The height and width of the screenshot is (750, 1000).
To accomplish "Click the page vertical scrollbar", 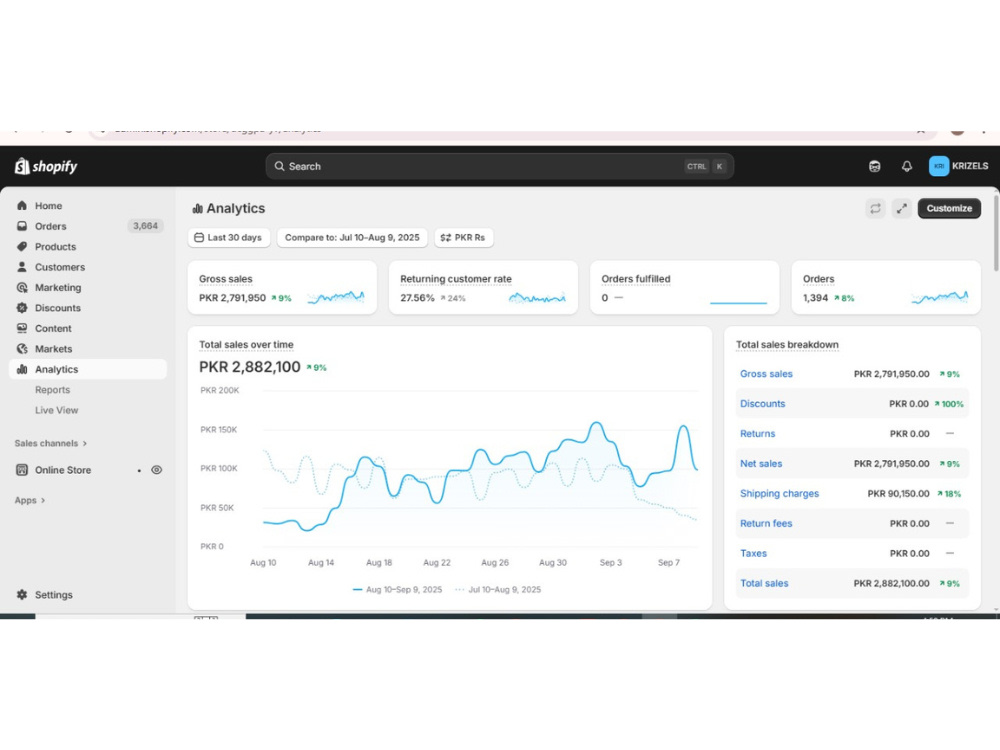I will coord(996,233).
